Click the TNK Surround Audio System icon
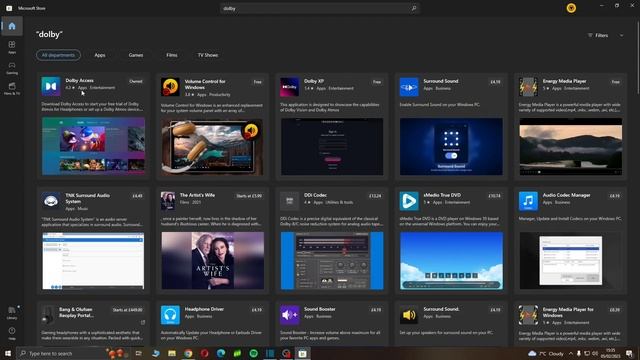The image size is (640, 360). pyautogui.click(x=51, y=201)
